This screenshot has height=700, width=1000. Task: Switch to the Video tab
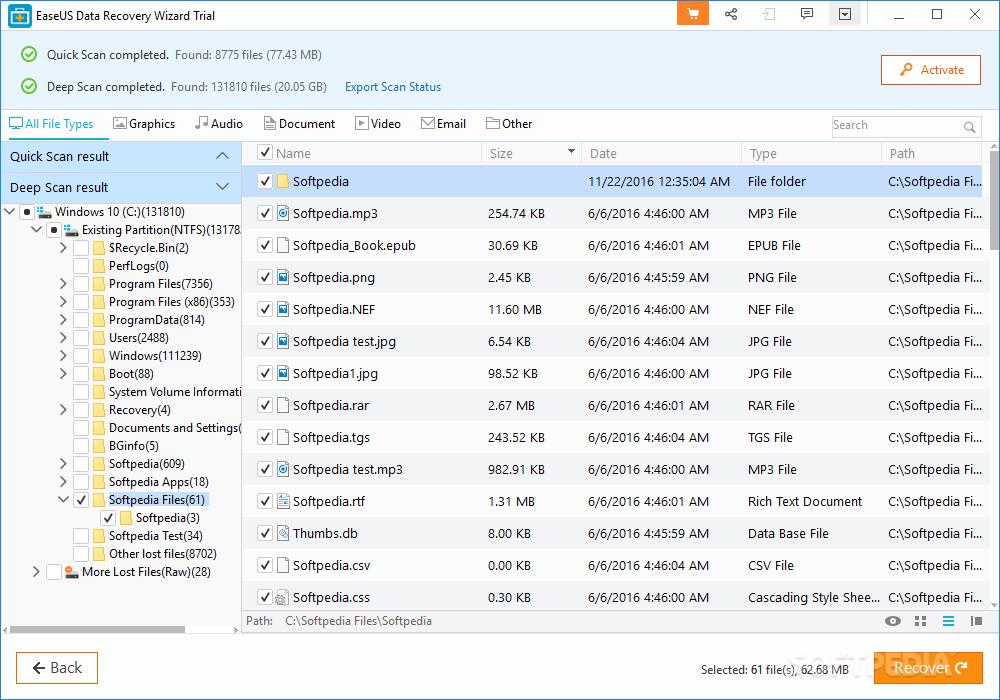pyautogui.click(x=378, y=124)
